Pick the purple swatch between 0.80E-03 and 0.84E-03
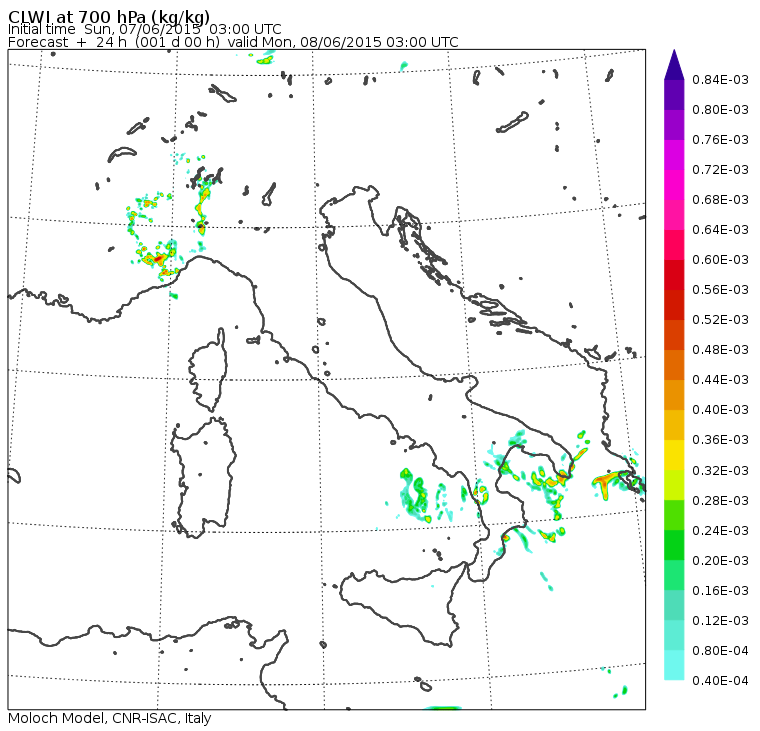 coord(674,95)
